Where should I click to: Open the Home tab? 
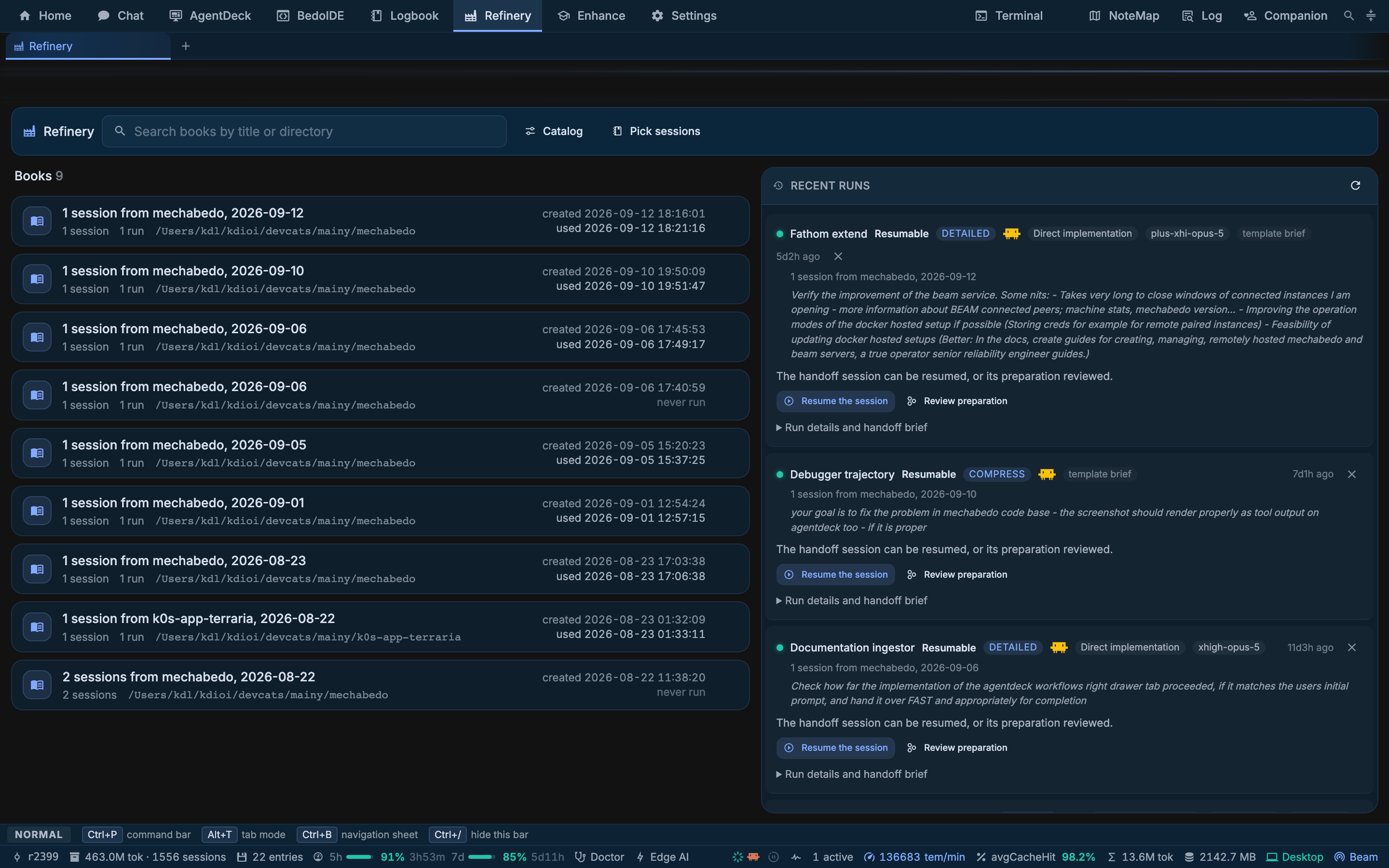point(45,15)
